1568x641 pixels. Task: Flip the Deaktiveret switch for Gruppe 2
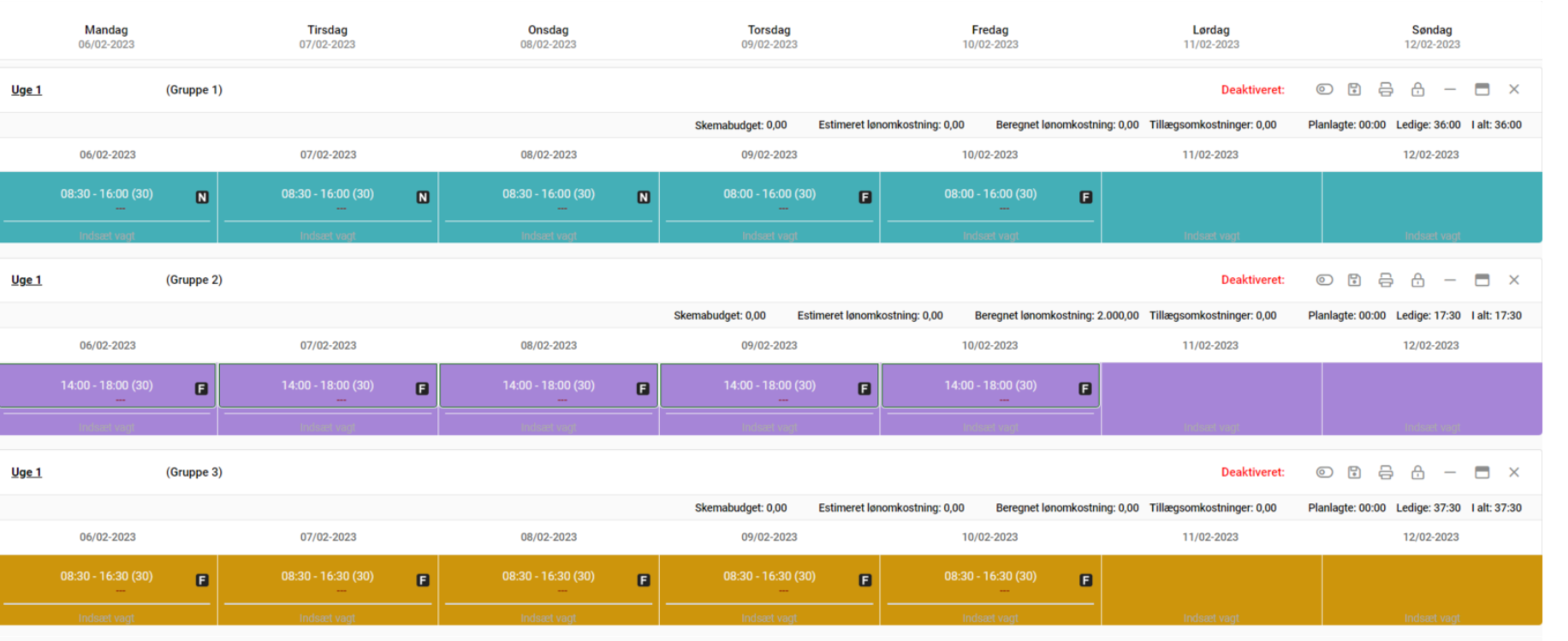coord(1324,280)
